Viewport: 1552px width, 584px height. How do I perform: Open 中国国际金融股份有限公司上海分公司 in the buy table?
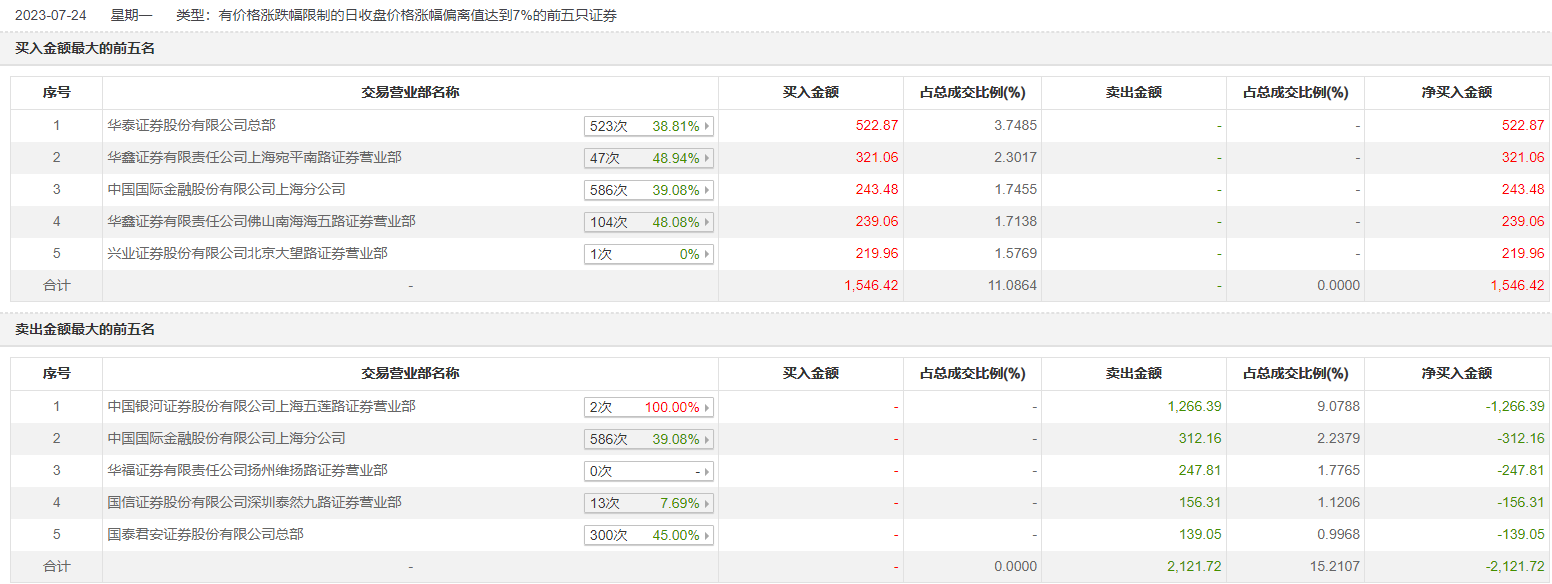[x=227, y=189]
